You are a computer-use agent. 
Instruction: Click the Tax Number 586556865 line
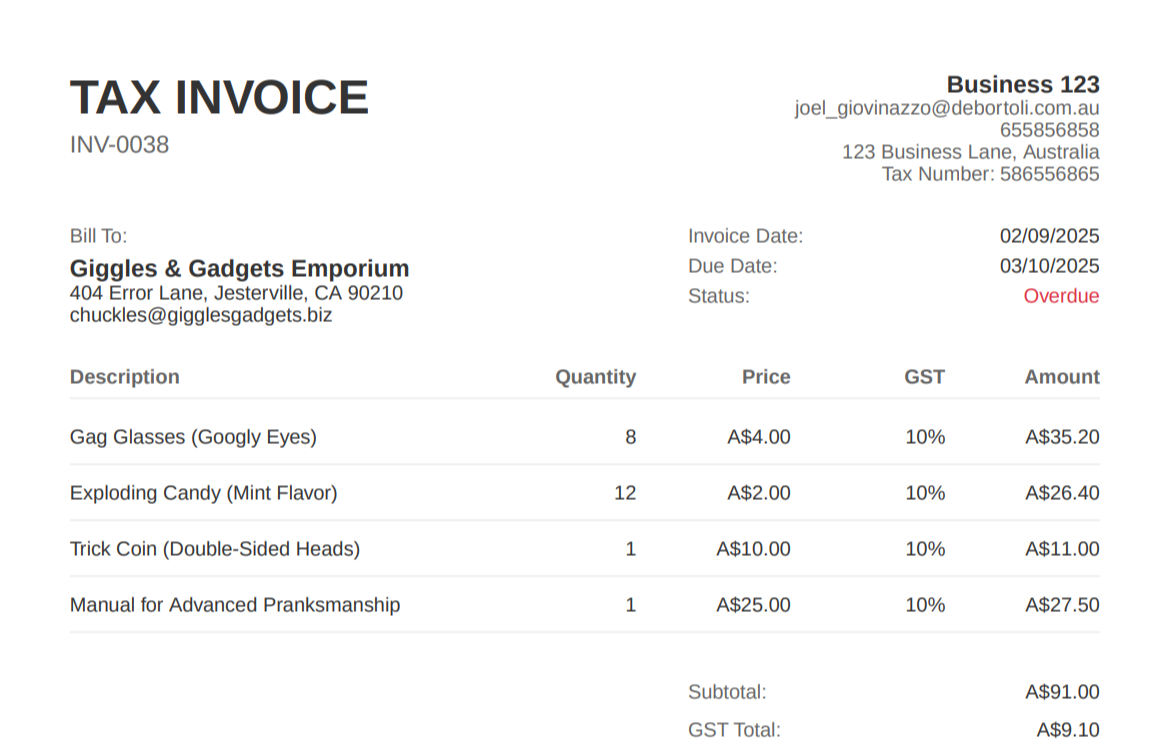tap(990, 174)
